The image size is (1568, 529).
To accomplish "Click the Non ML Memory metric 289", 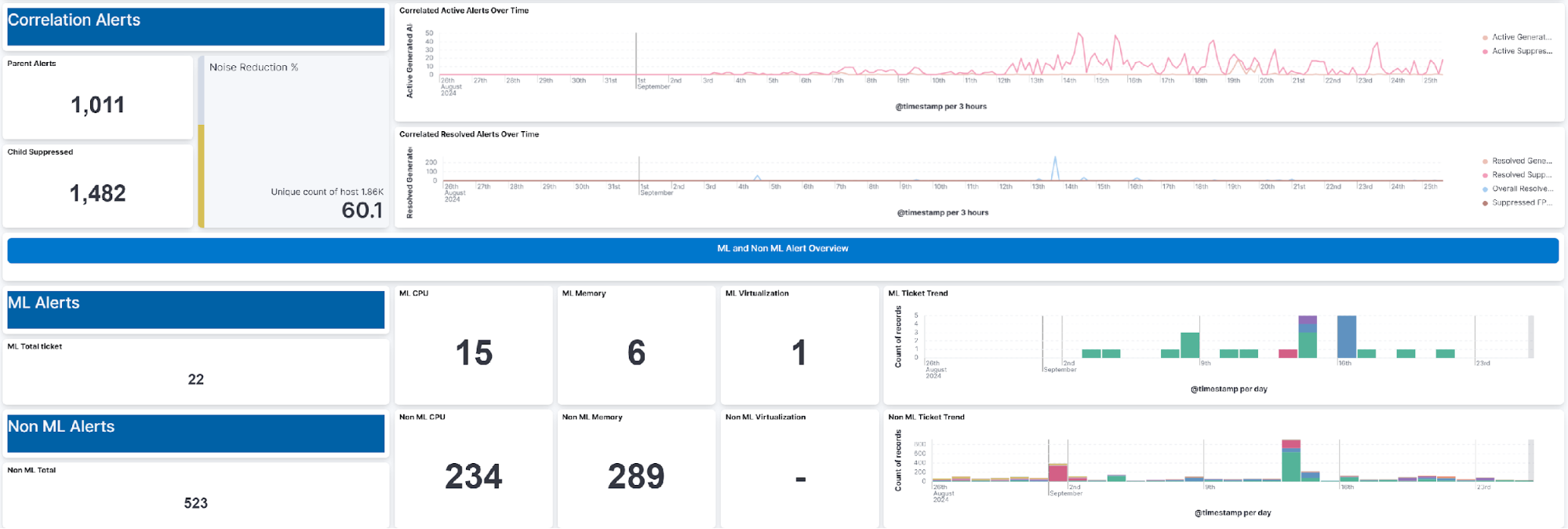I will click(636, 476).
